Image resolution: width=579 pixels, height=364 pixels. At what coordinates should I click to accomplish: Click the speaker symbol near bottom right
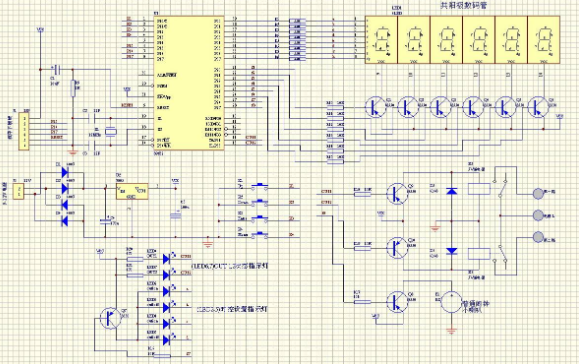(451, 302)
